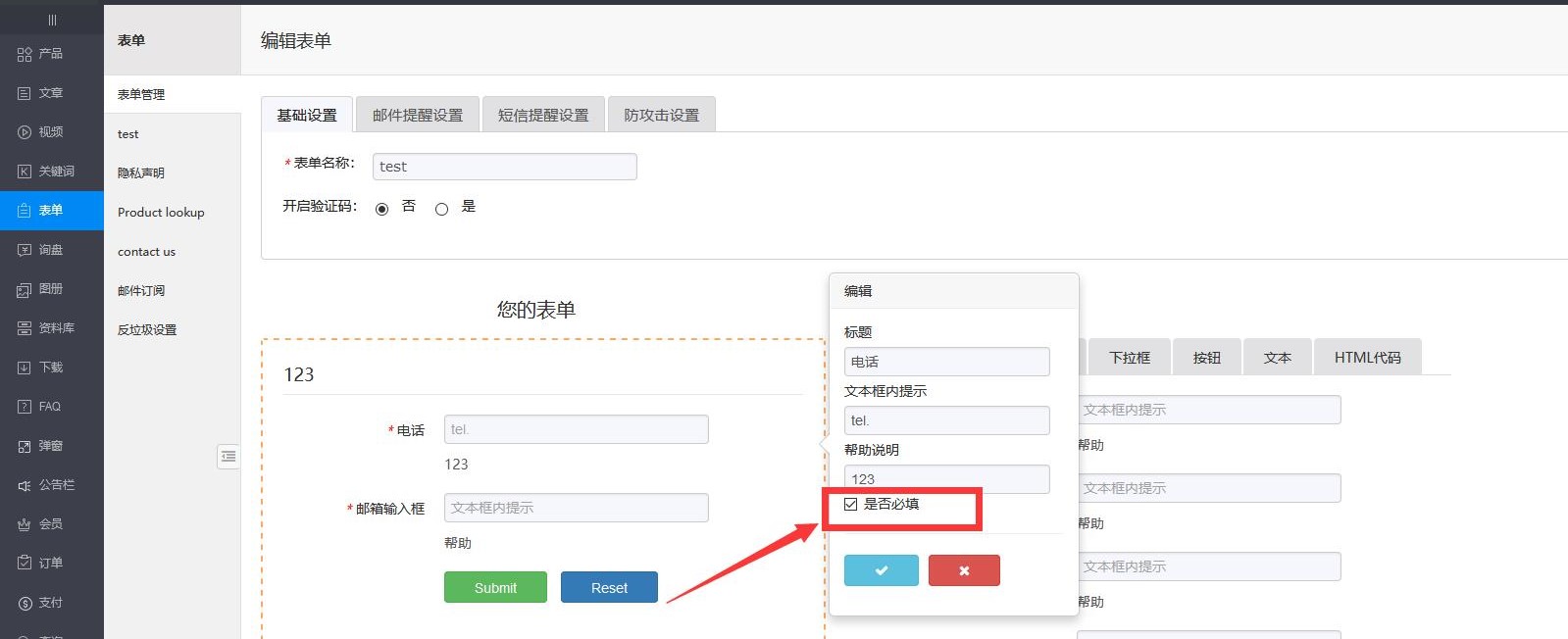
Task: Open the album (图册) sidebar icon
Action: click(25, 289)
